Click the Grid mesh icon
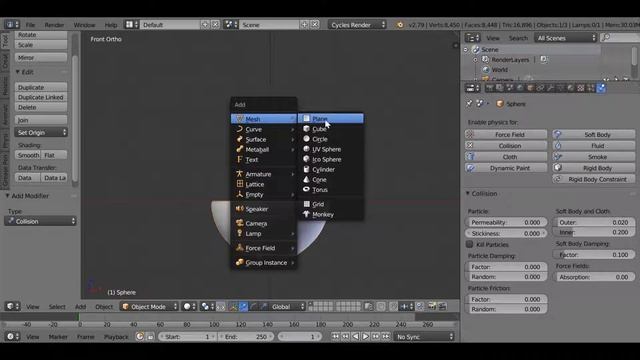640x360 pixels. pos(307,204)
